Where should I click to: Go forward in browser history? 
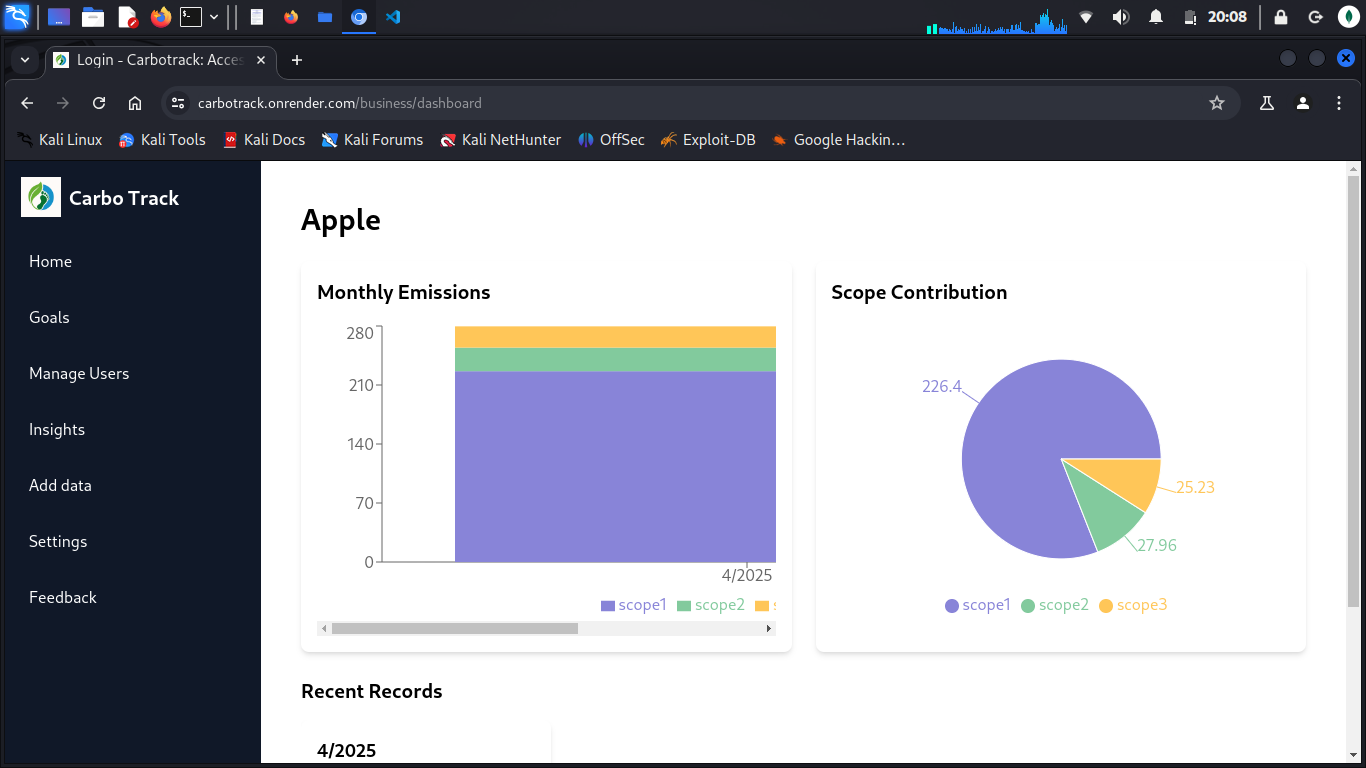pos(63,103)
